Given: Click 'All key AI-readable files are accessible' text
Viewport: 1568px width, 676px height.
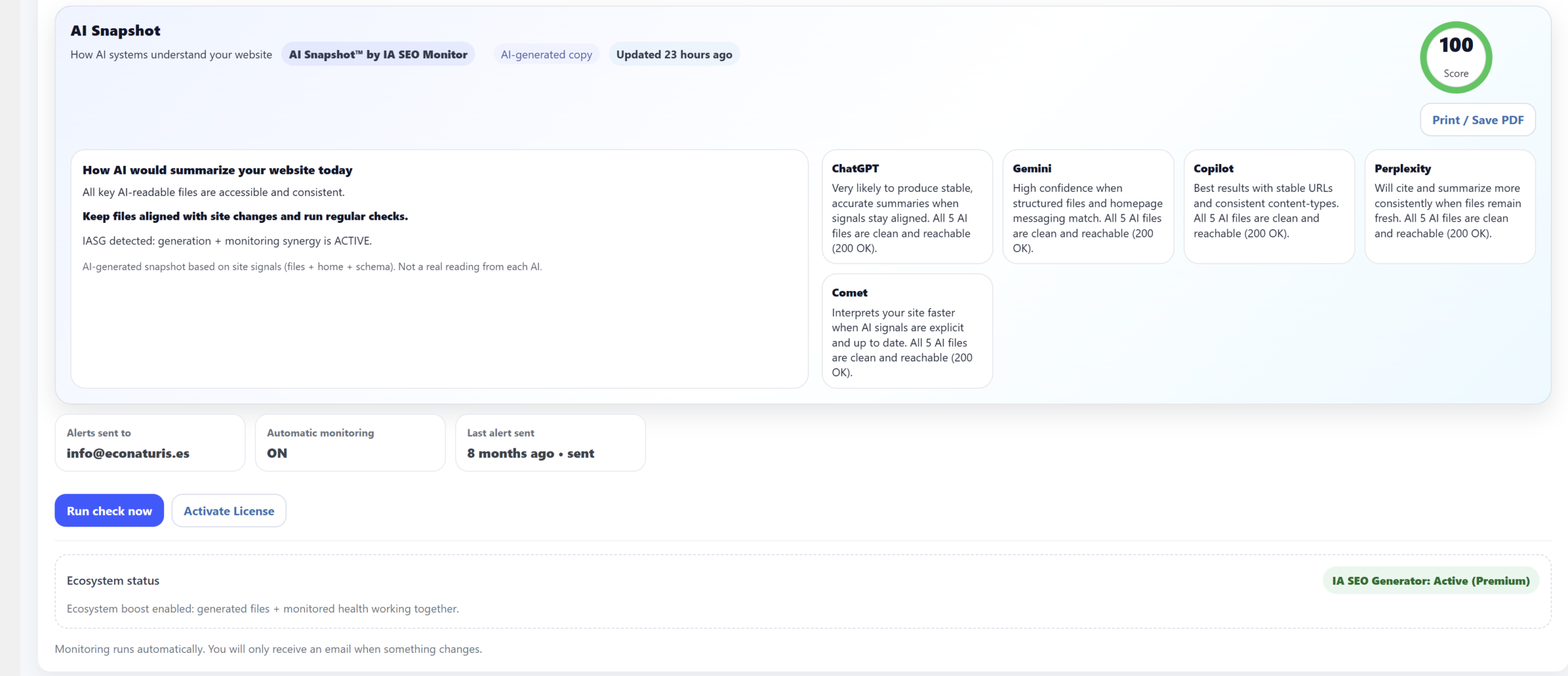Looking at the screenshot, I should [214, 192].
